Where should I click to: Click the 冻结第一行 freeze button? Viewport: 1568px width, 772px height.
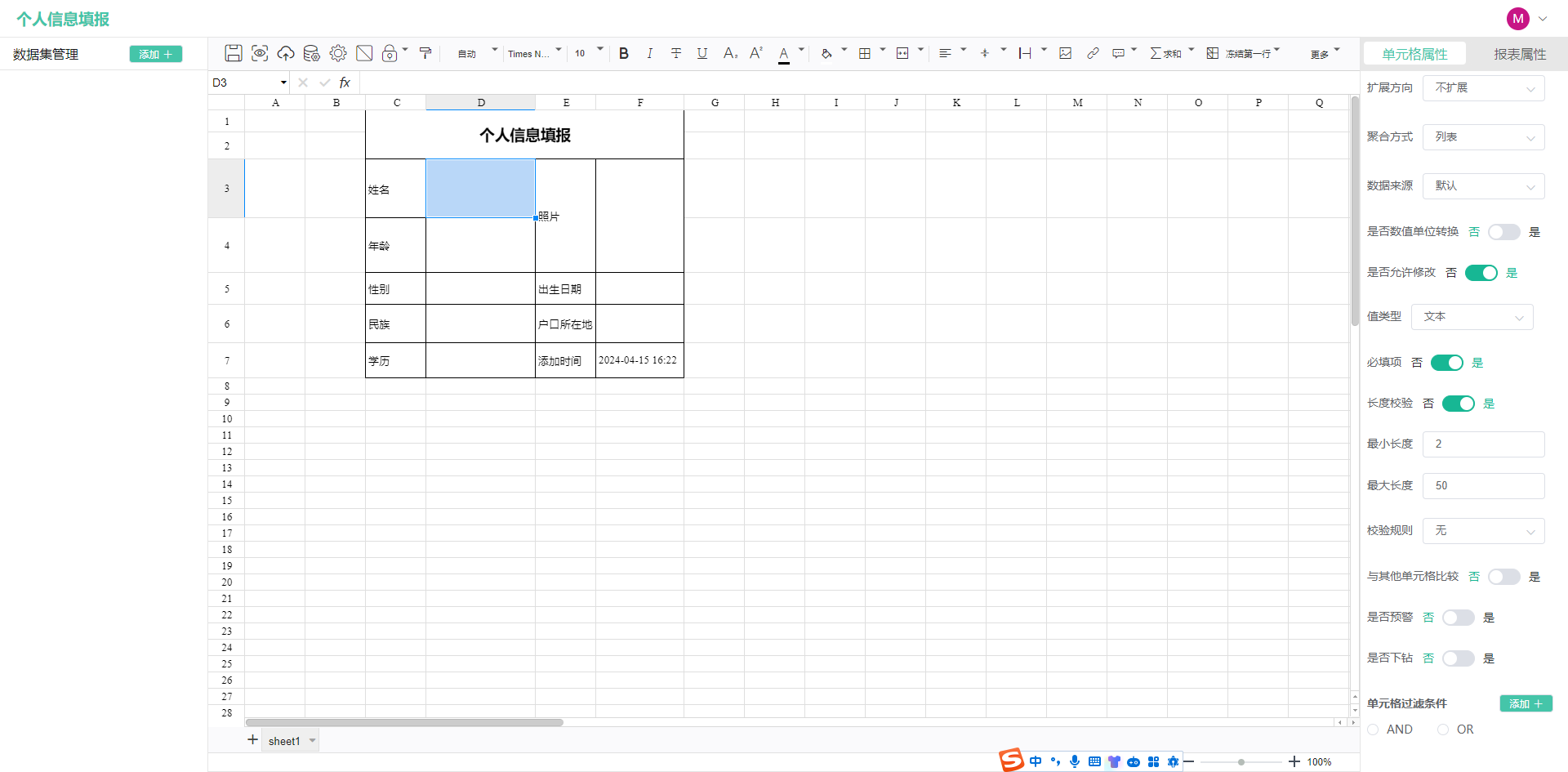coord(1239,53)
